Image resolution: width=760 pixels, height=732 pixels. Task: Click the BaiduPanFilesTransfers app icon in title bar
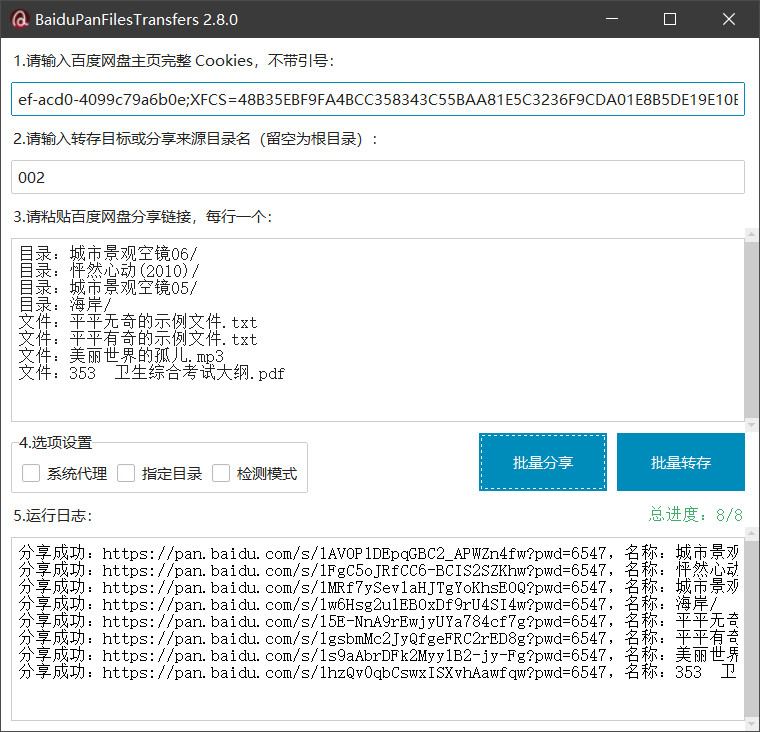coord(20,19)
